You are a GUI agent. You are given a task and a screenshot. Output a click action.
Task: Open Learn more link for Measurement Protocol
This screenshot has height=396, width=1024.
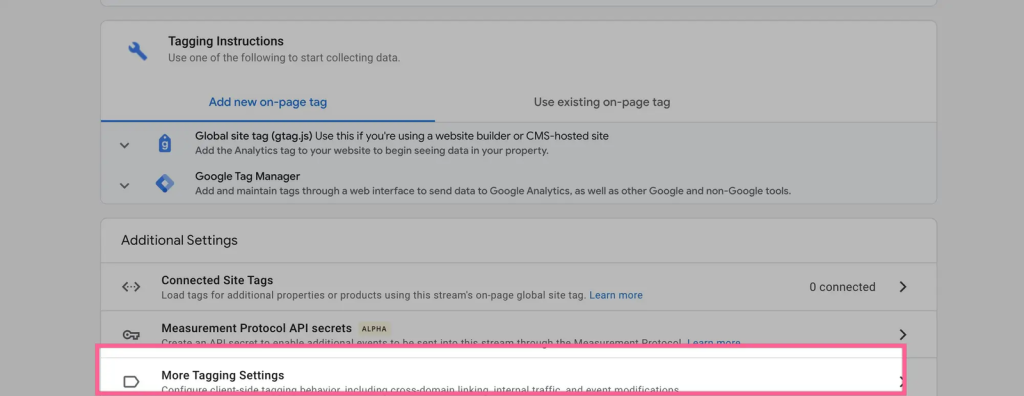(x=714, y=342)
